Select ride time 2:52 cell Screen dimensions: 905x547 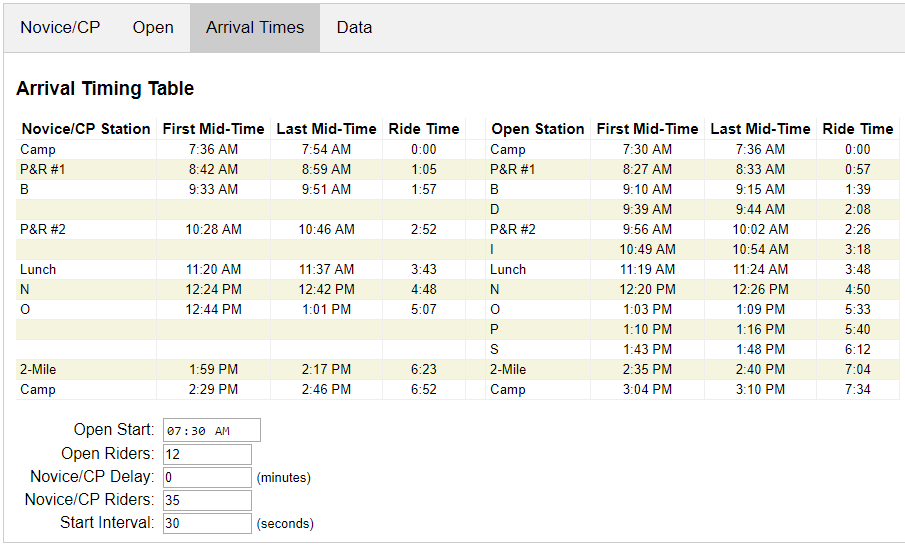coord(424,230)
